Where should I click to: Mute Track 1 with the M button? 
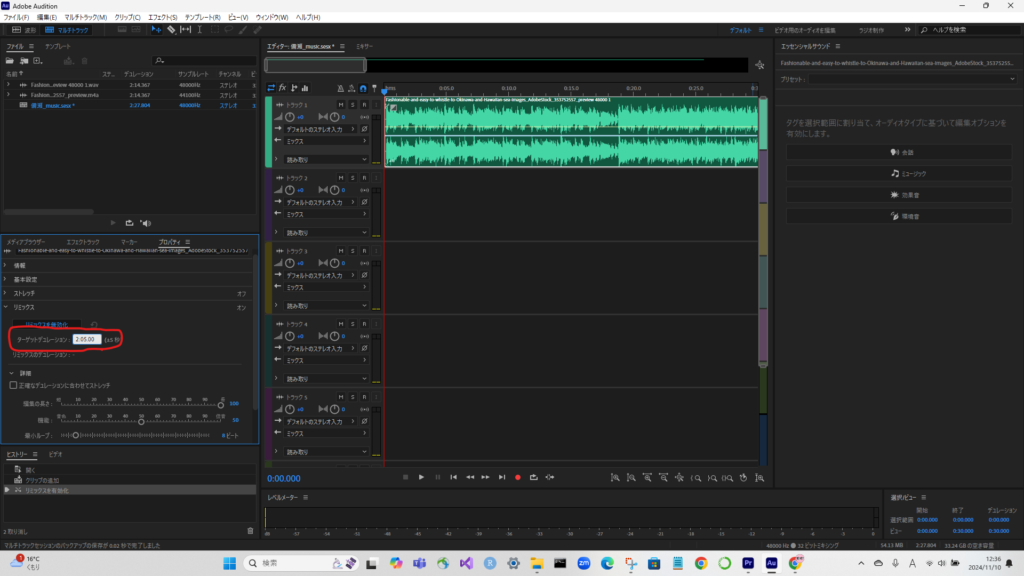tap(341, 104)
